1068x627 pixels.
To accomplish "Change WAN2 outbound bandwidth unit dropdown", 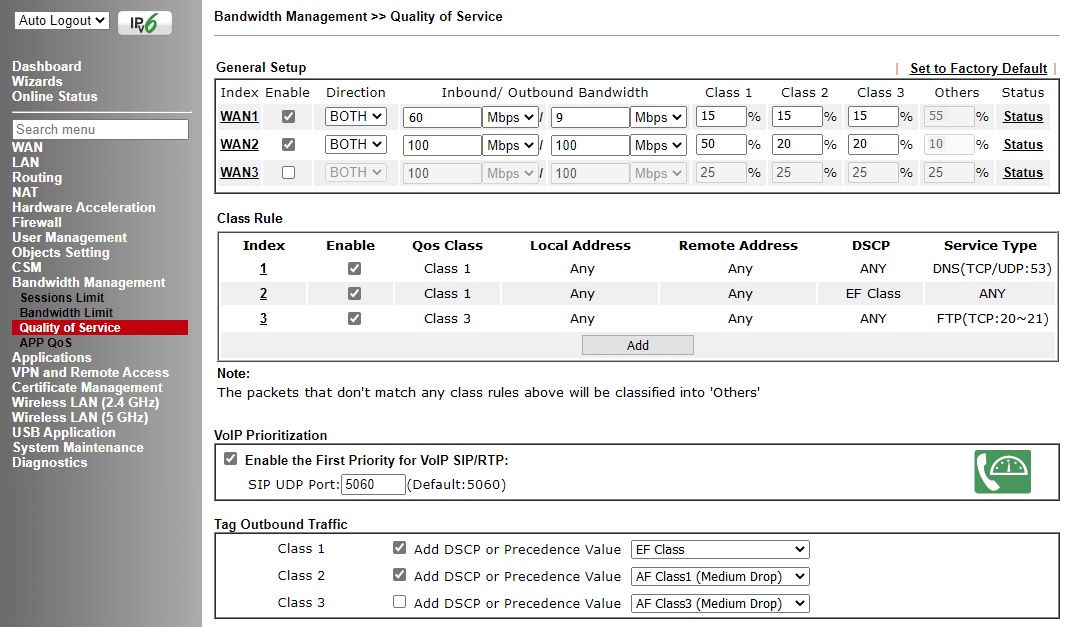I will point(658,145).
